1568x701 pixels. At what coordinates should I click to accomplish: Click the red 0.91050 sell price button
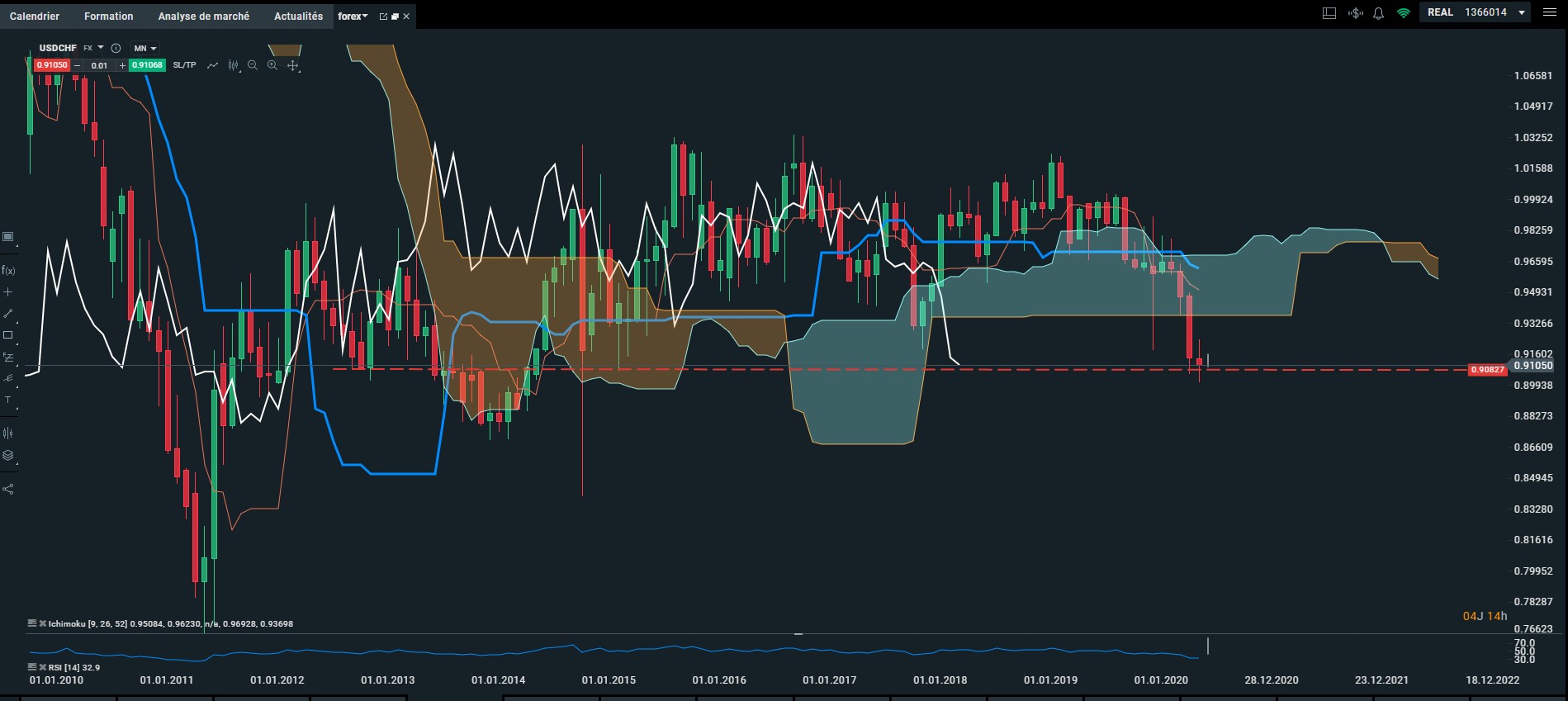(53, 65)
